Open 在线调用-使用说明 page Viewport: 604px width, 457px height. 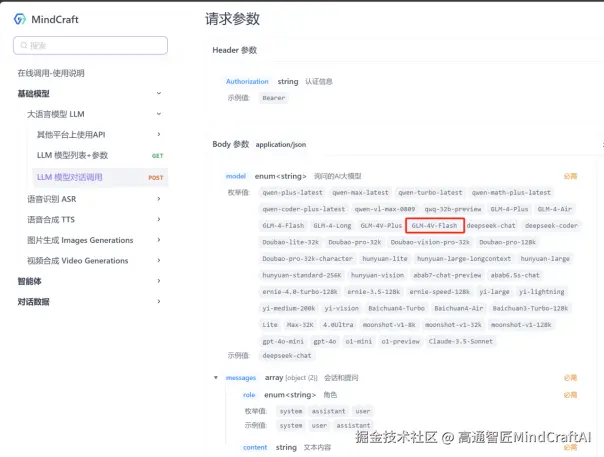51,73
